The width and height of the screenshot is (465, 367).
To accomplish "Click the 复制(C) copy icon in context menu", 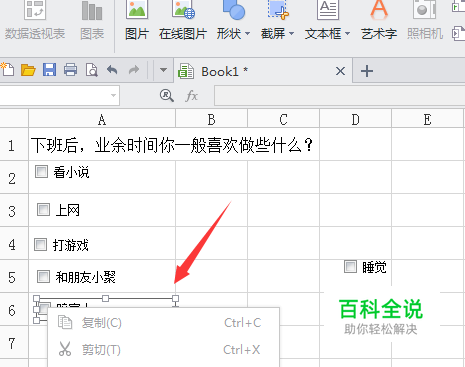I will 65,322.
